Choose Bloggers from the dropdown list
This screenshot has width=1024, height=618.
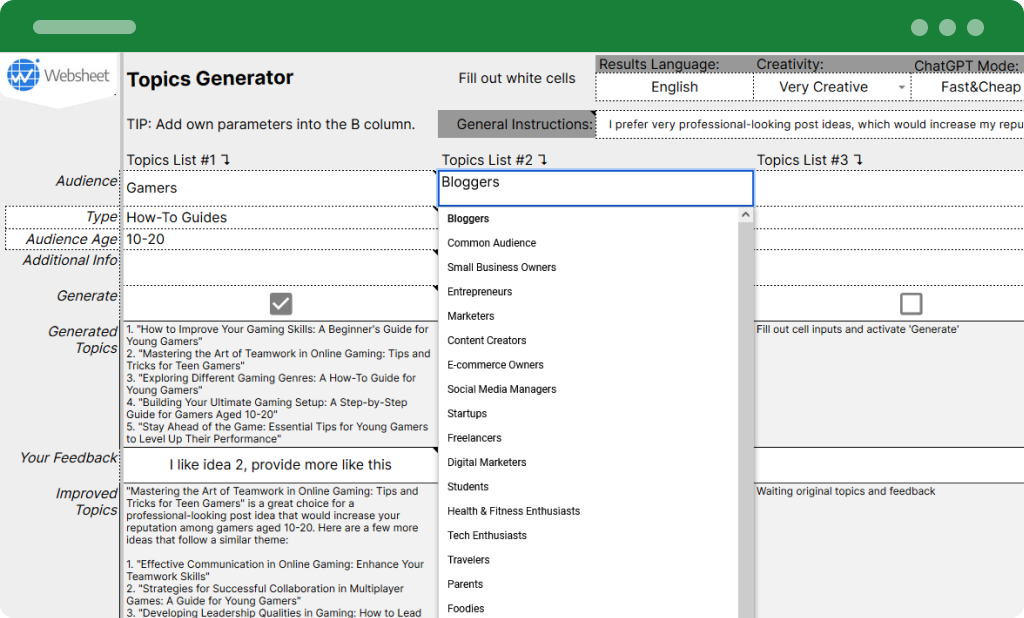(468, 218)
